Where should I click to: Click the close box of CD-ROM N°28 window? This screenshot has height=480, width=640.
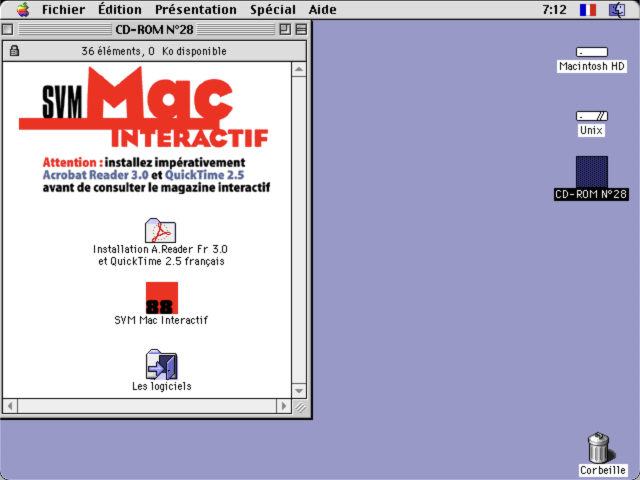(x=7, y=29)
